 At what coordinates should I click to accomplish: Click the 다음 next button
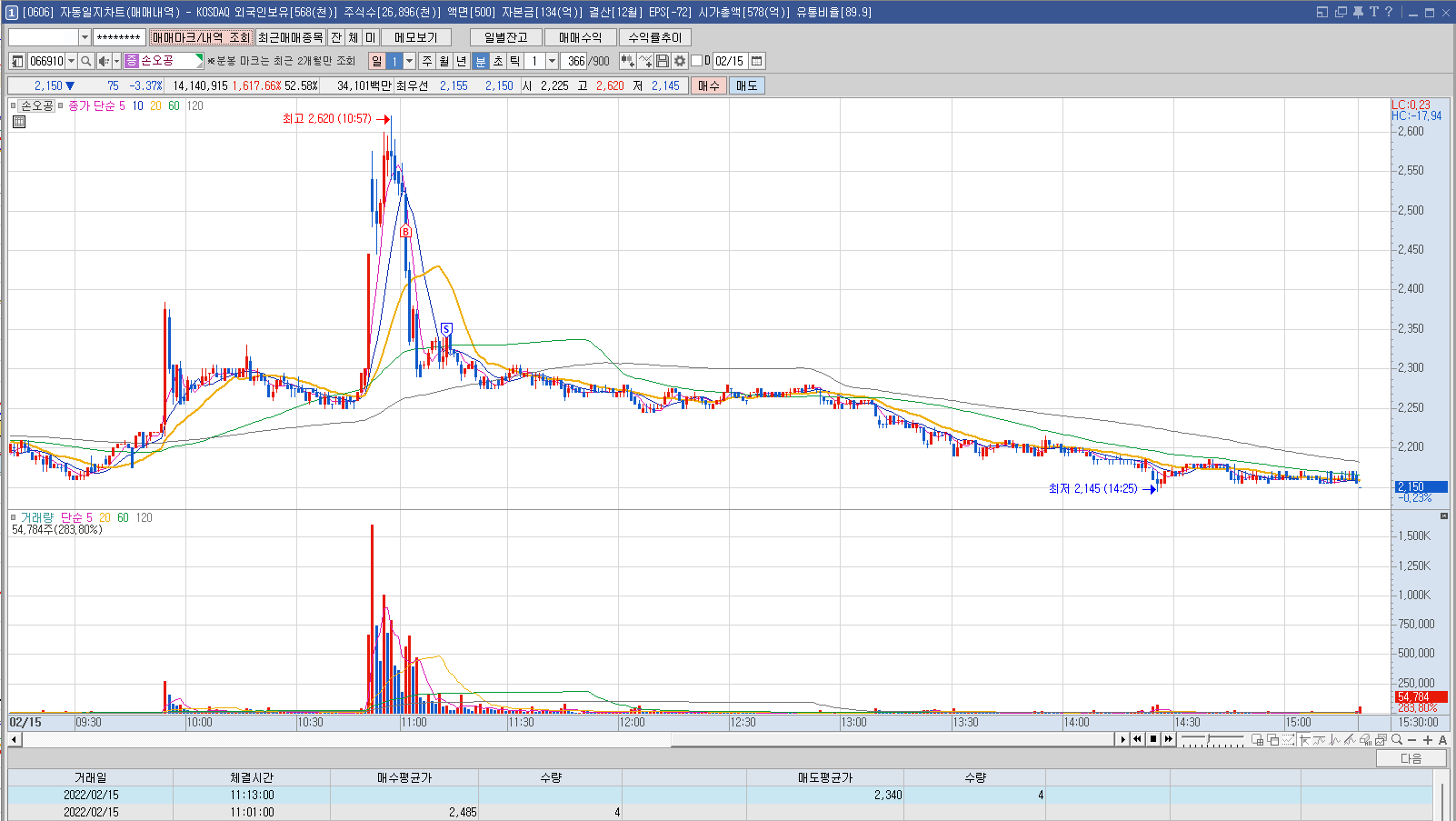1411,758
